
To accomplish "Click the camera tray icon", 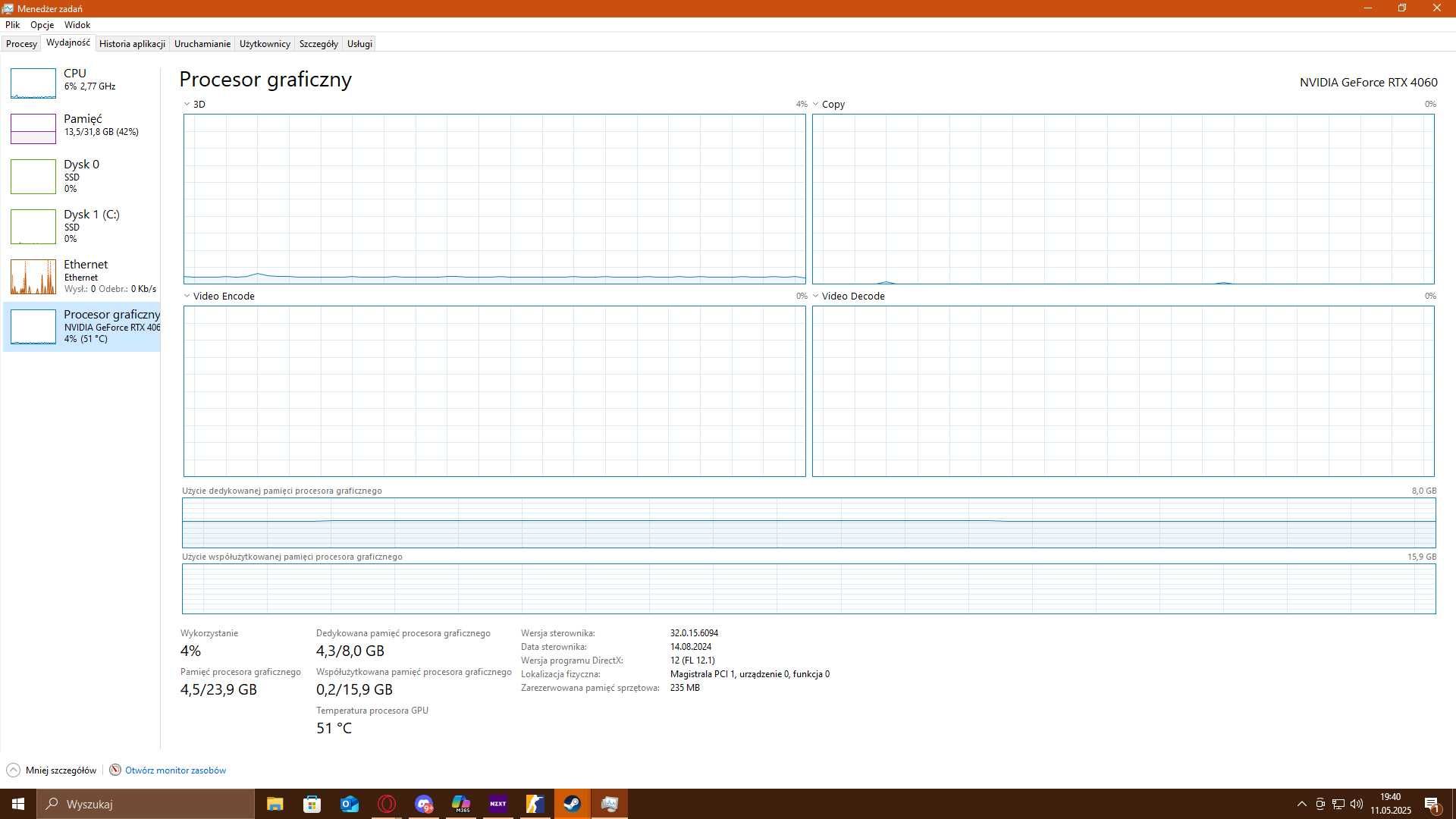I will [x=1320, y=804].
